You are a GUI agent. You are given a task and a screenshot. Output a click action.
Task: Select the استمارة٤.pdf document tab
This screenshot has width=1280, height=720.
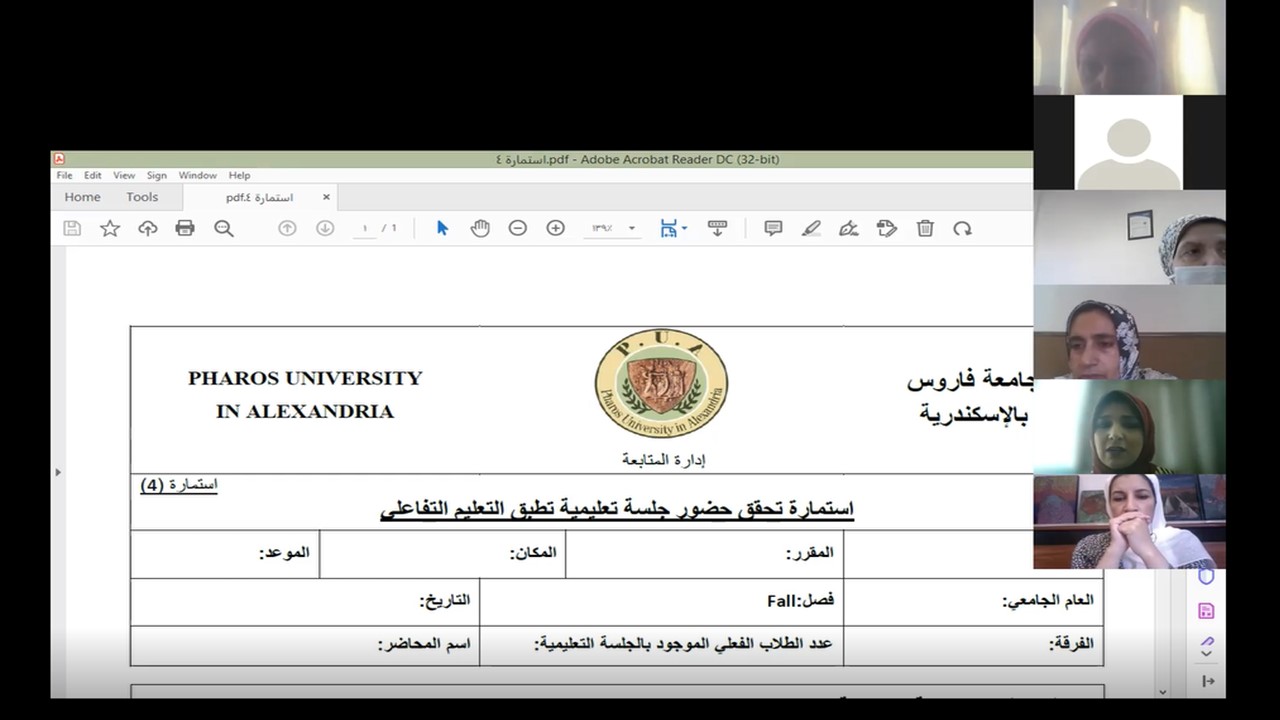click(259, 197)
